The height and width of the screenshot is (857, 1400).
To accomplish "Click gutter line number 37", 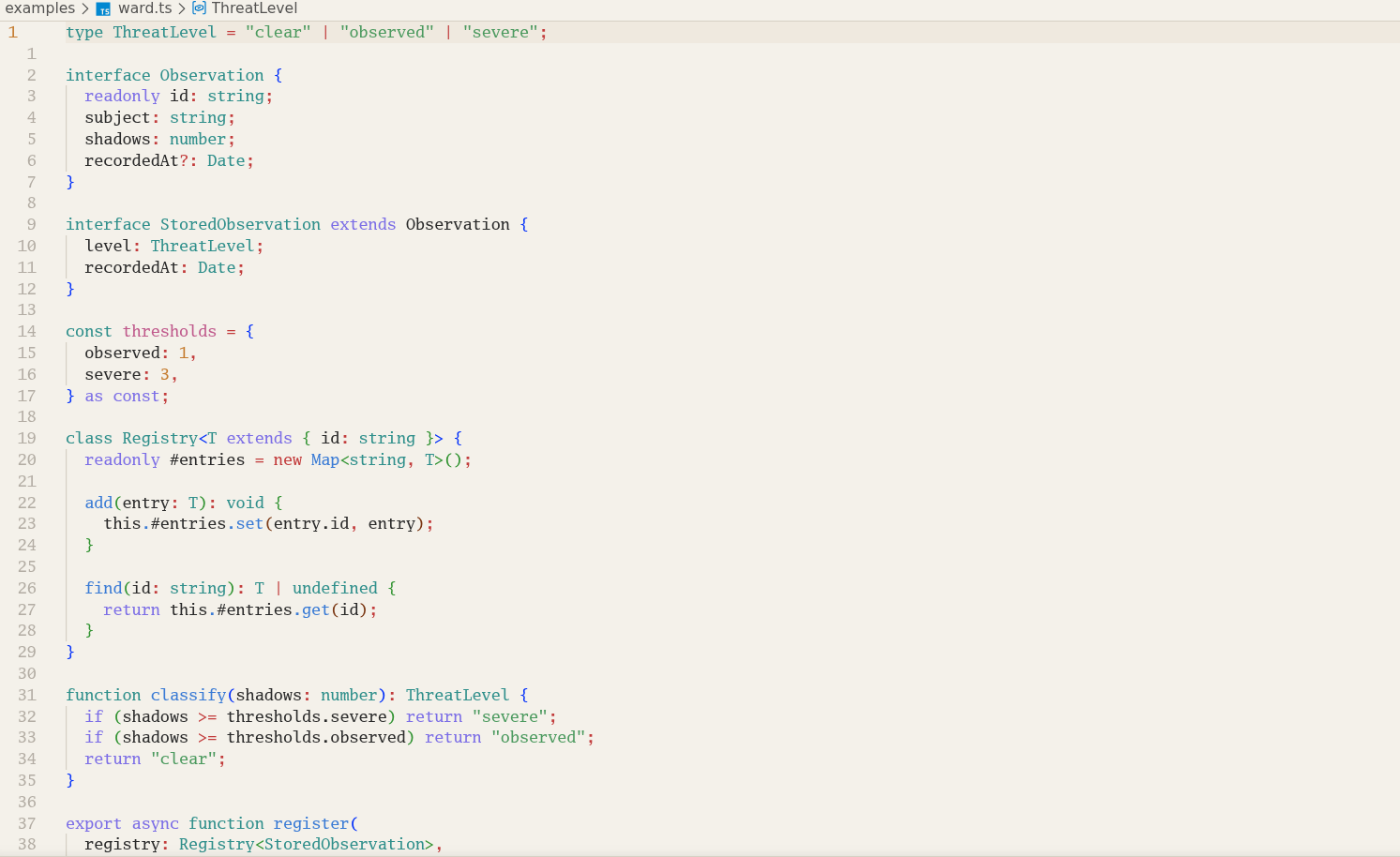I will [x=26, y=823].
